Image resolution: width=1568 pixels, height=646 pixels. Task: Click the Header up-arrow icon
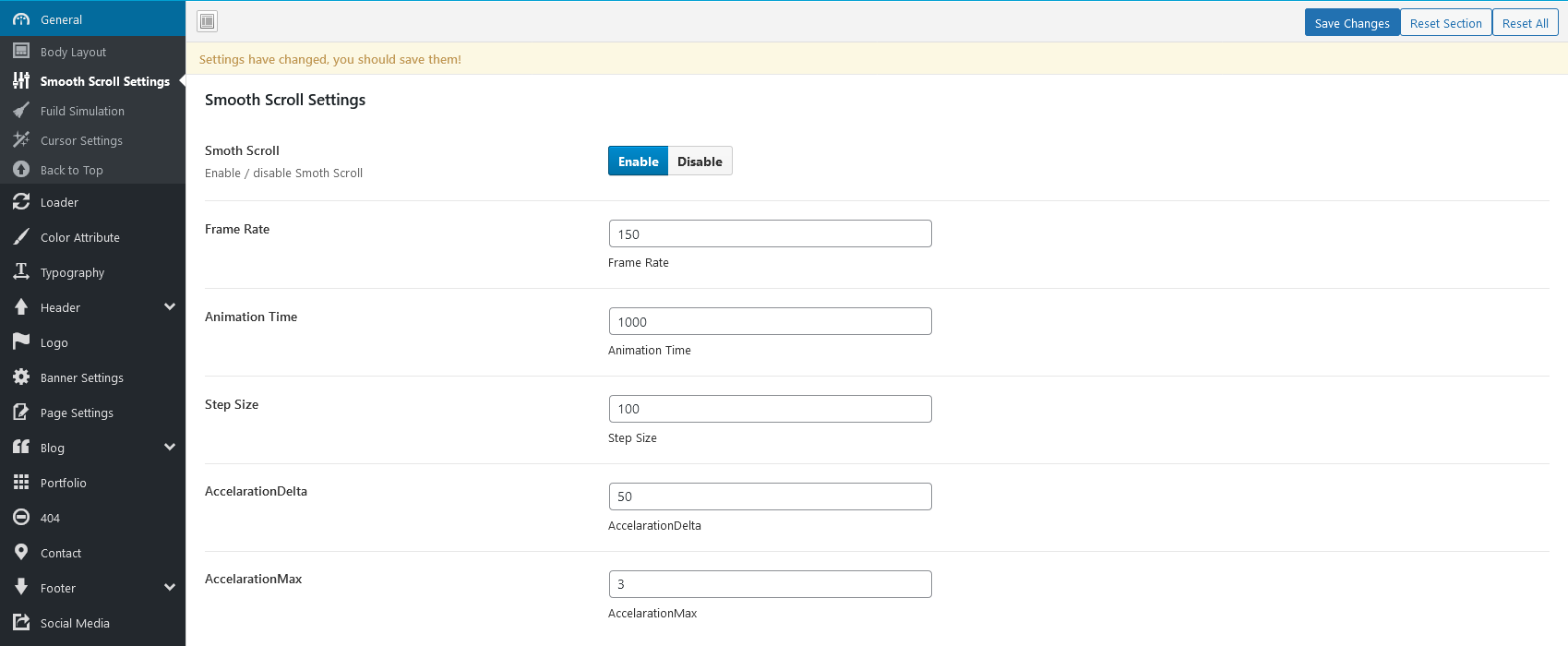click(x=21, y=306)
